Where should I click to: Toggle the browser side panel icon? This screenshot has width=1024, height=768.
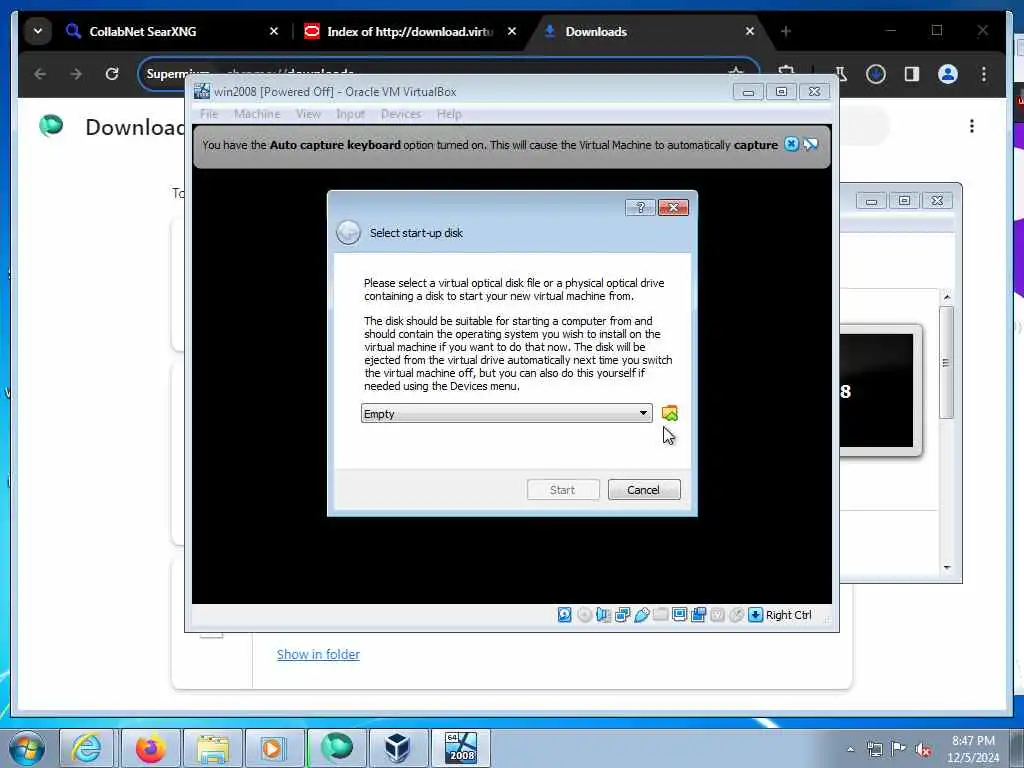[912, 74]
